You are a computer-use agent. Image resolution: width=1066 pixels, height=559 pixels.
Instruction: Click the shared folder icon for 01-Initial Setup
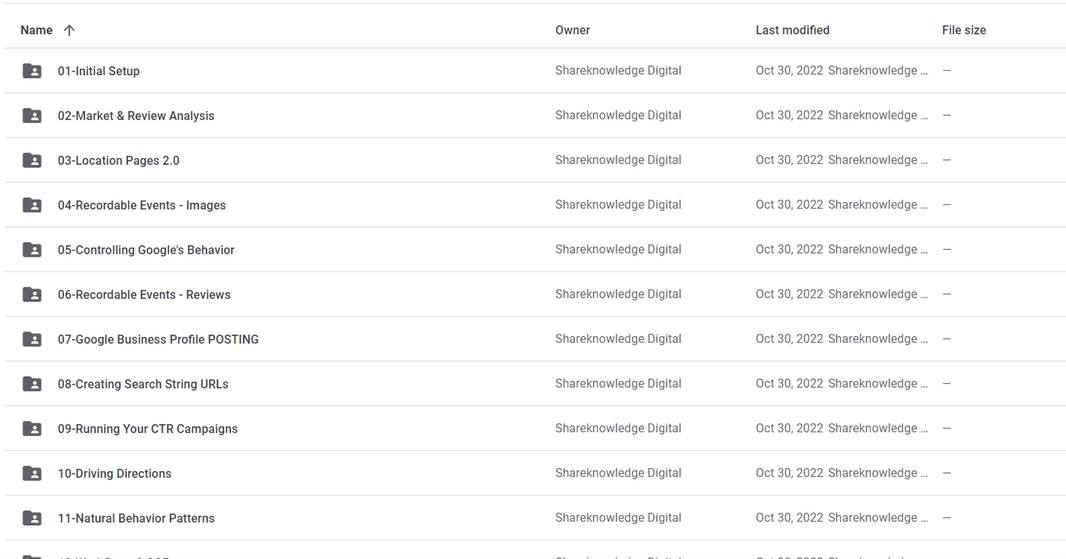click(x=32, y=71)
